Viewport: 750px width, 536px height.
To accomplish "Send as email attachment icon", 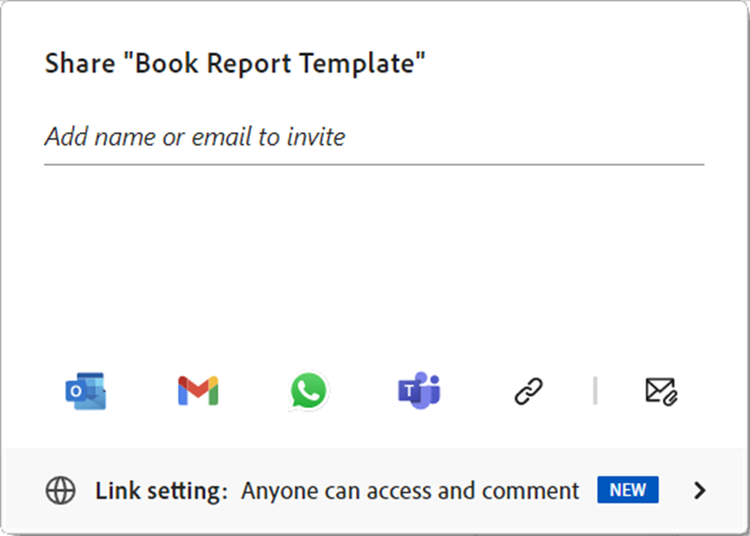I will click(661, 392).
